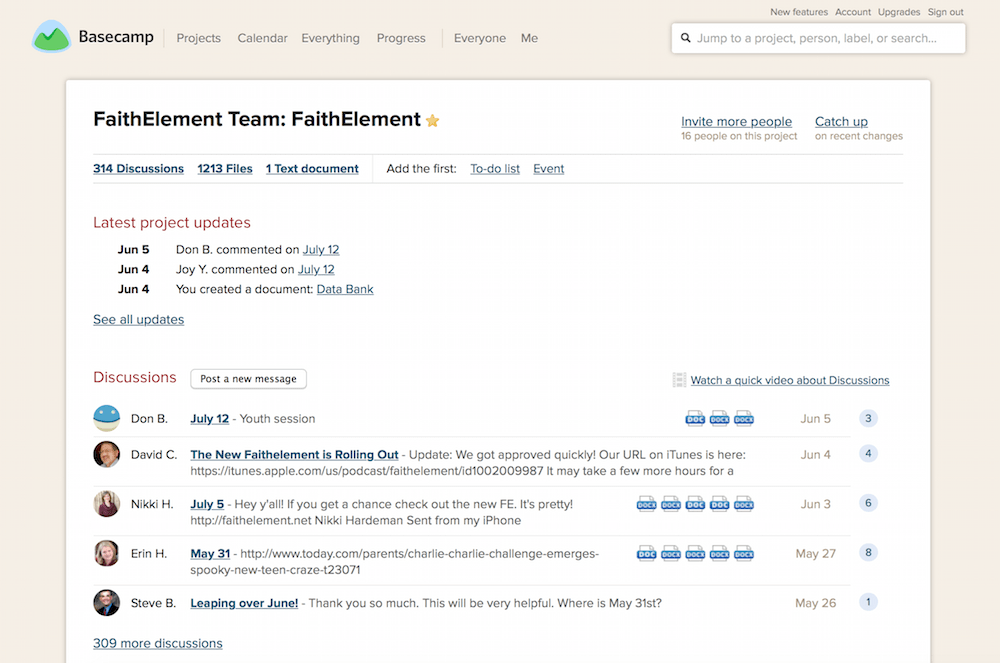Screen dimensions: 1000x663
Task: Click the Post a new message button
Action: point(248,379)
